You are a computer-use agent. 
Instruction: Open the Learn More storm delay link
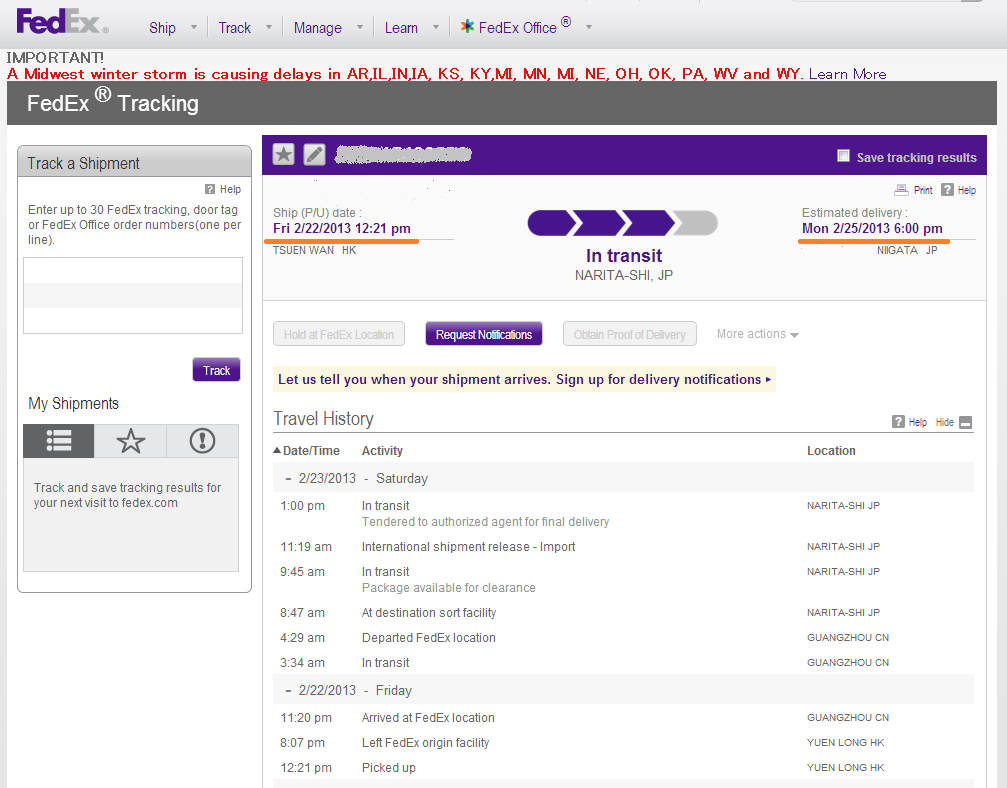pyautogui.click(x=847, y=74)
